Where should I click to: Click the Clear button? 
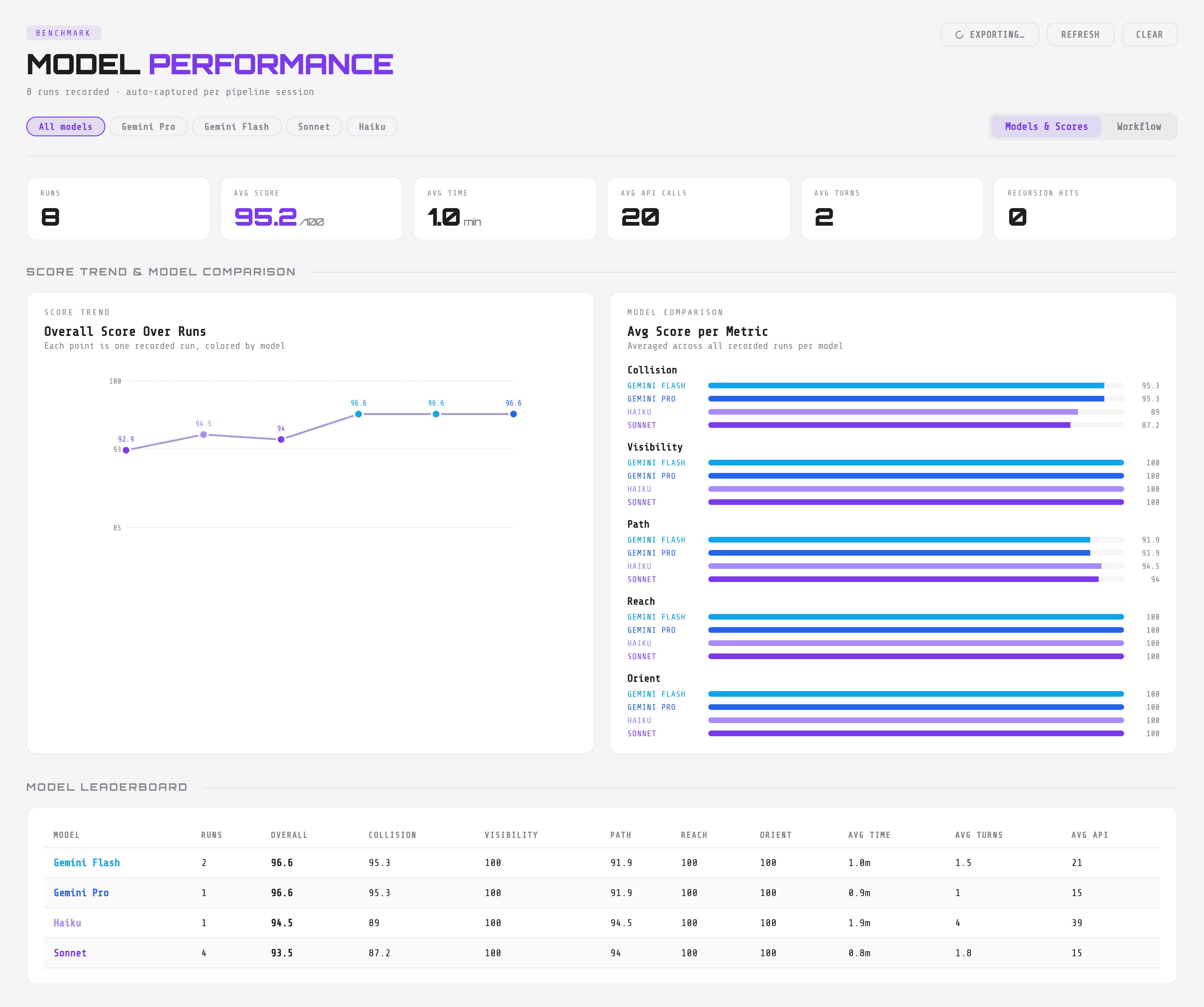point(1149,34)
